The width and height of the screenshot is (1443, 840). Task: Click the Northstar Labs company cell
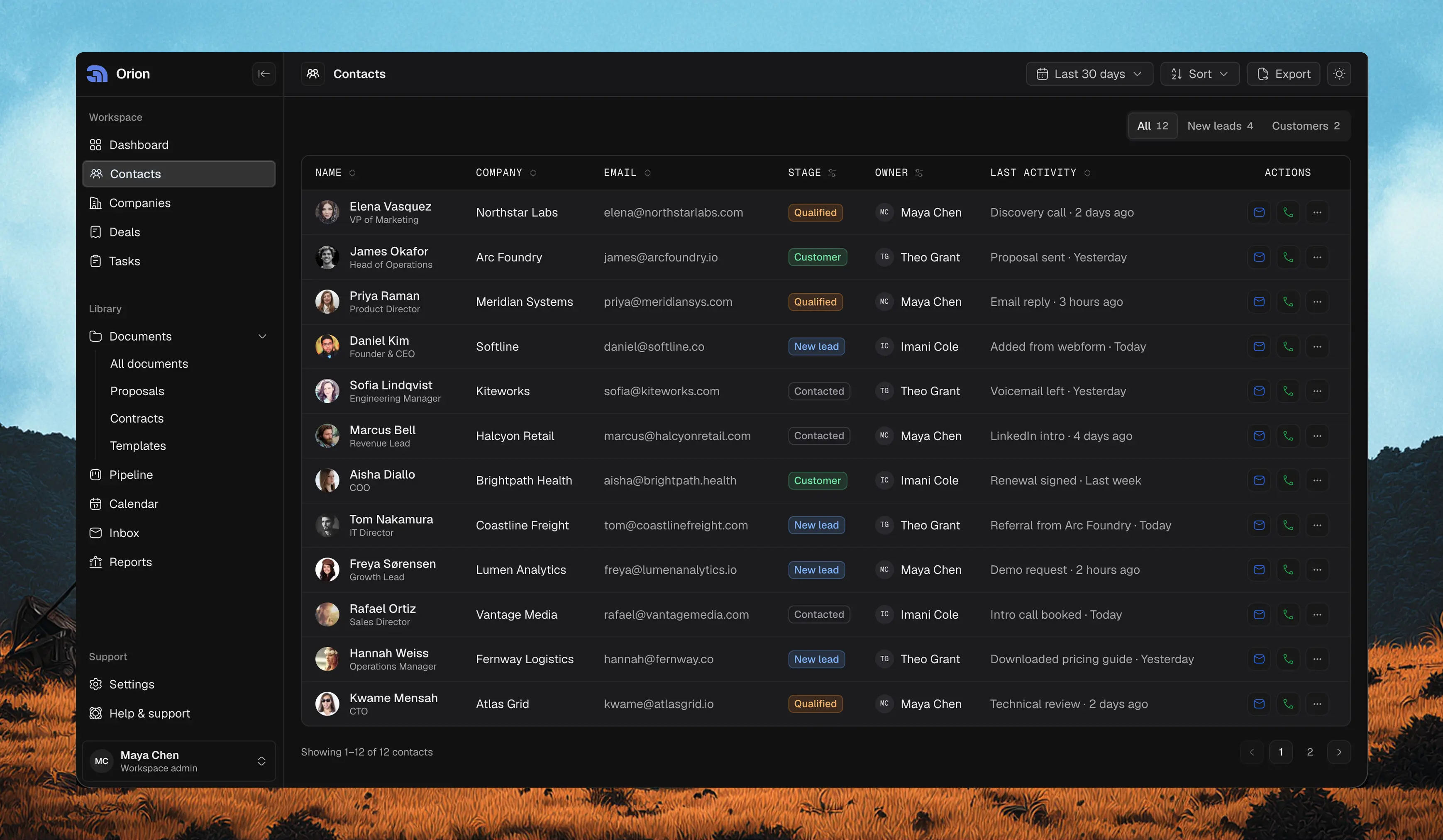(x=517, y=212)
